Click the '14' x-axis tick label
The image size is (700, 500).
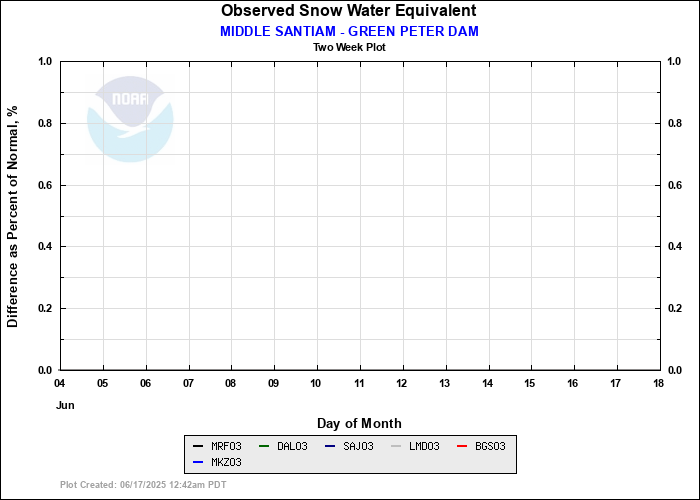point(488,383)
